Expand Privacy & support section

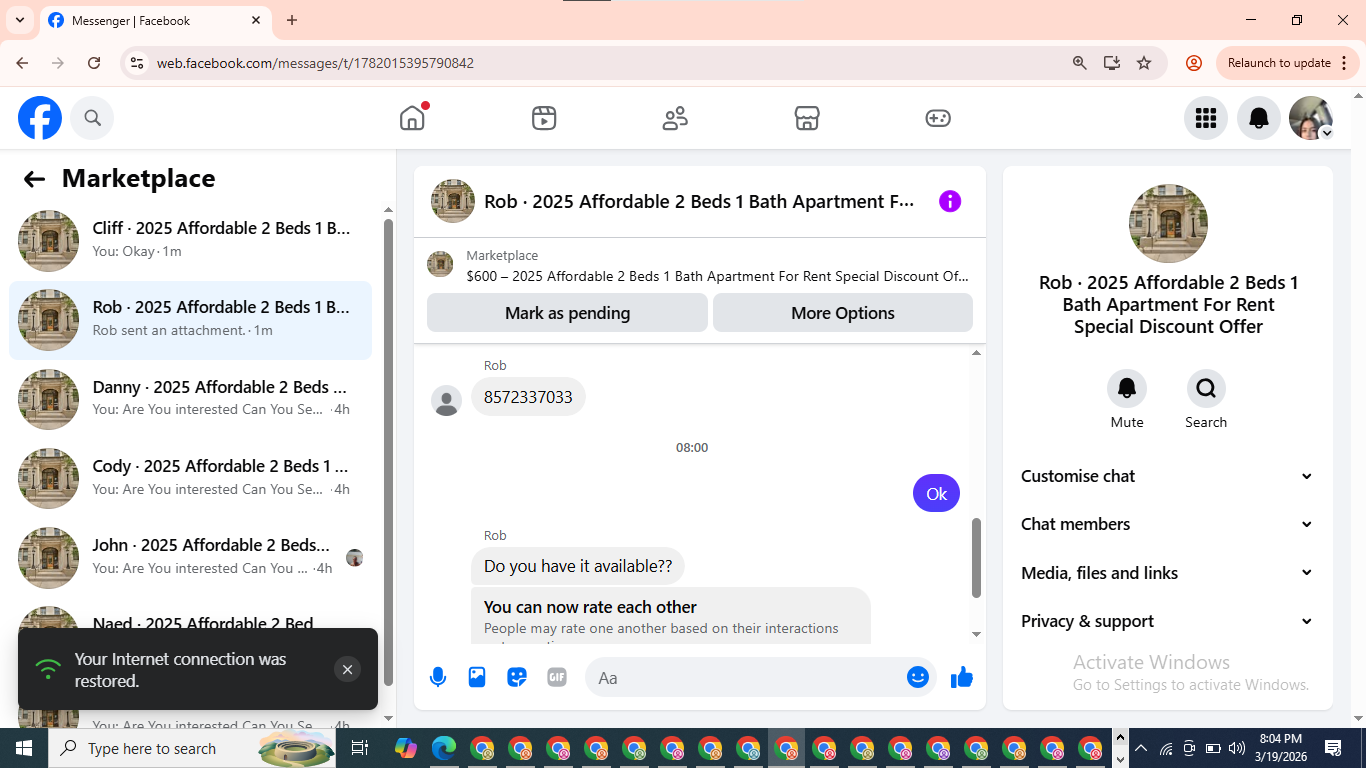tap(1167, 621)
